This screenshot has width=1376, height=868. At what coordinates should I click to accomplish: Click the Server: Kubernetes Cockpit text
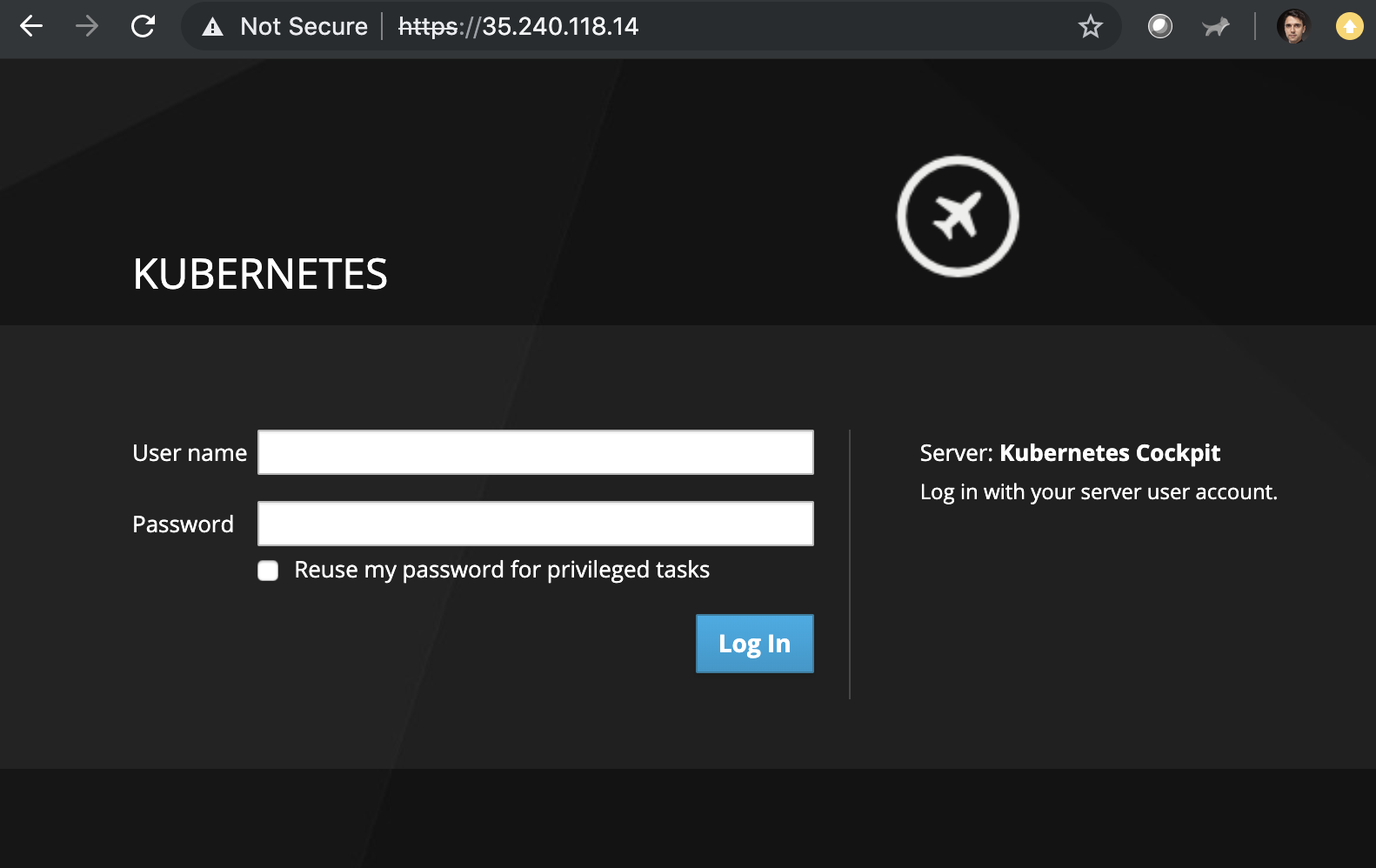[1070, 453]
